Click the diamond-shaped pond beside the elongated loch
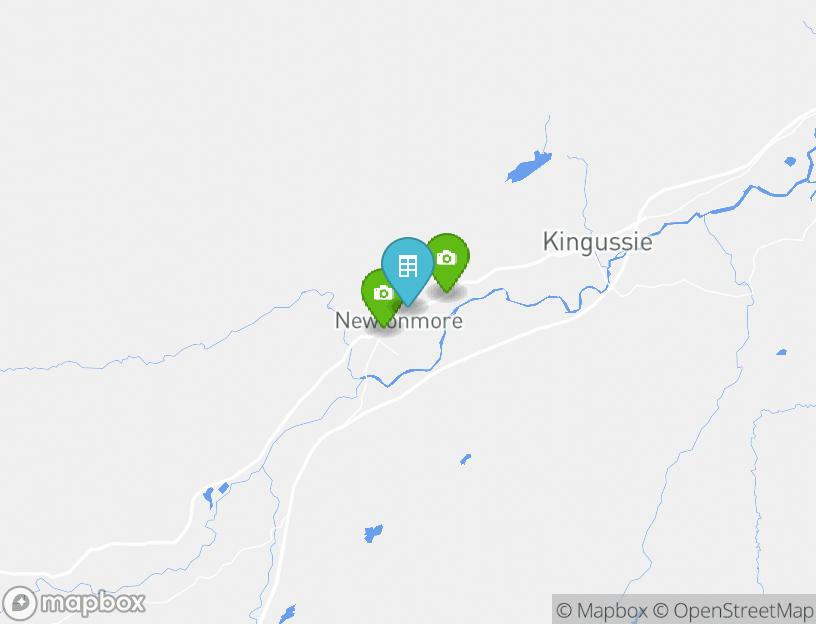 [224, 488]
